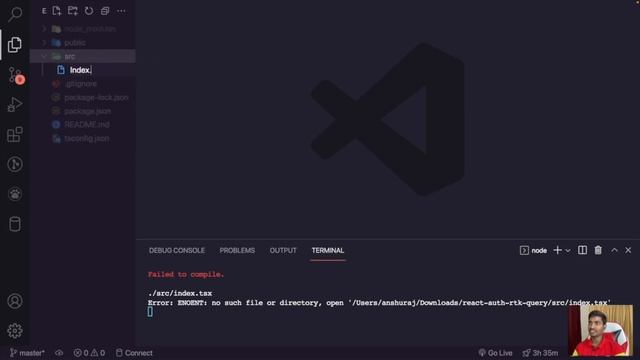640x360 pixels.
Task: Click the webcam video overlay
Action: point(601,331)
